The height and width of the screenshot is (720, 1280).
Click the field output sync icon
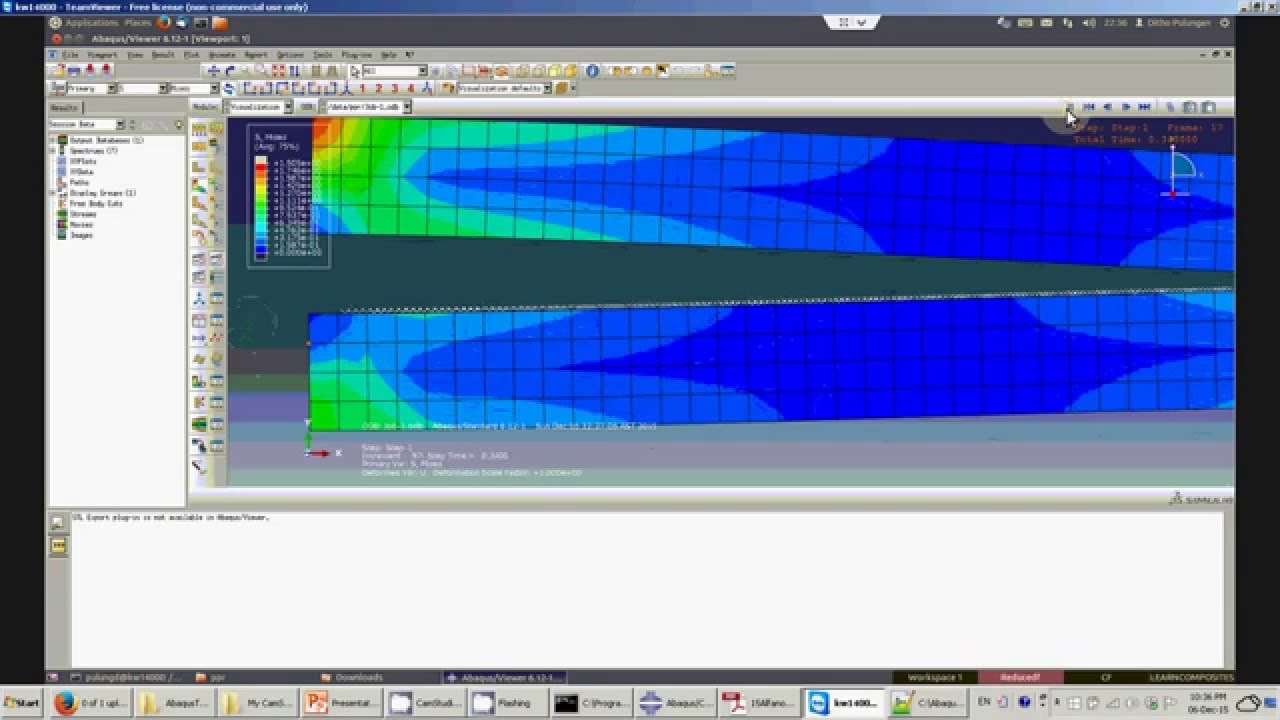(229, 88)
